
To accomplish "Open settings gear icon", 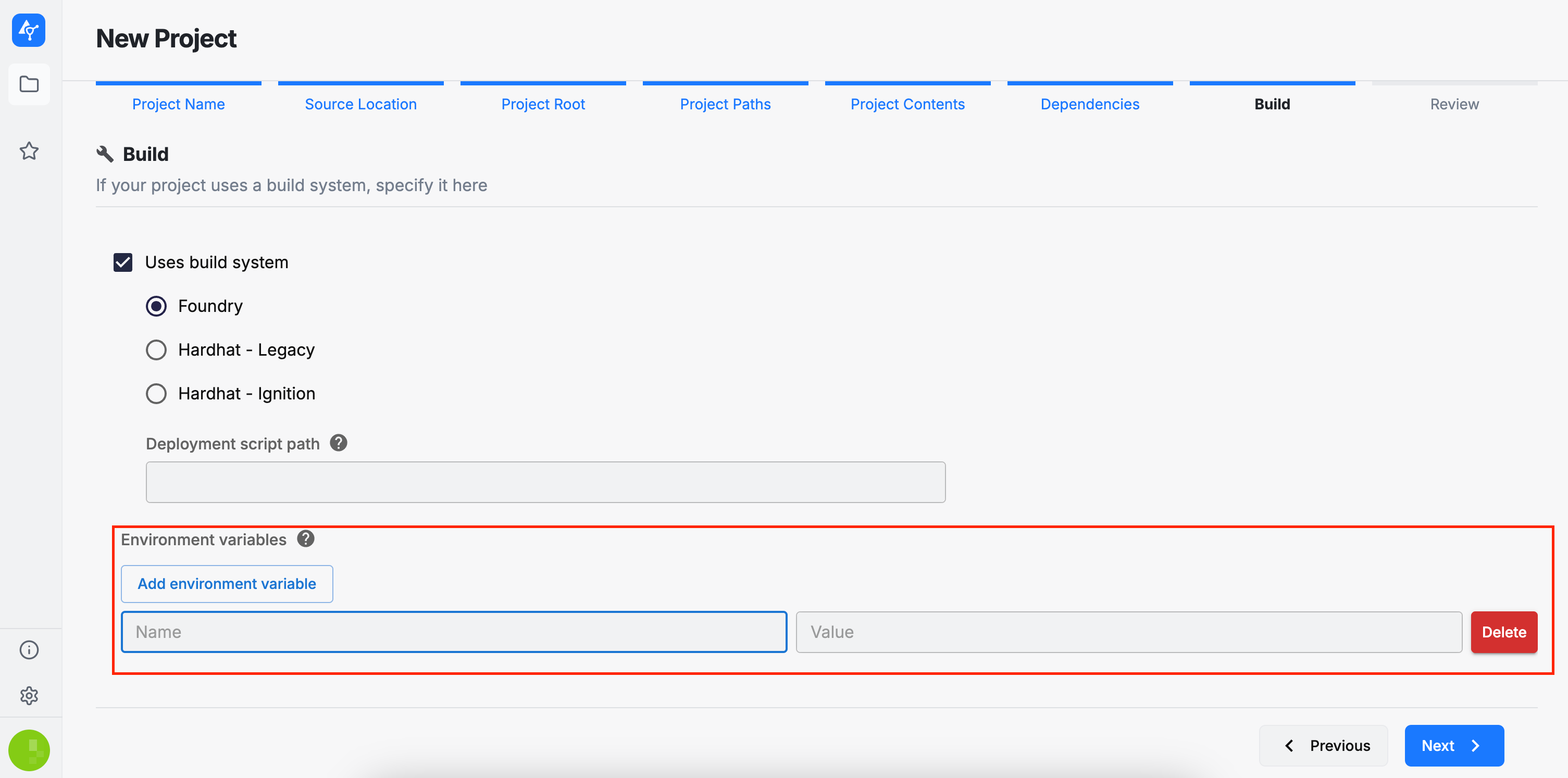I will pyautogui.click(x=29, y=695).
